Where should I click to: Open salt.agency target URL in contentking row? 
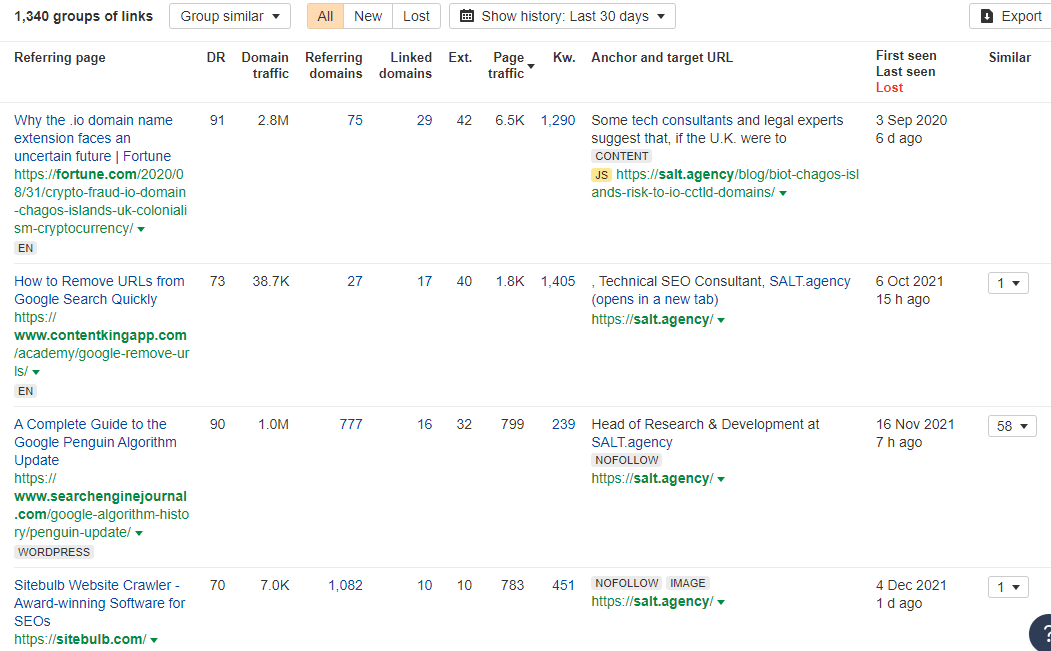click(x=652, y=320)
